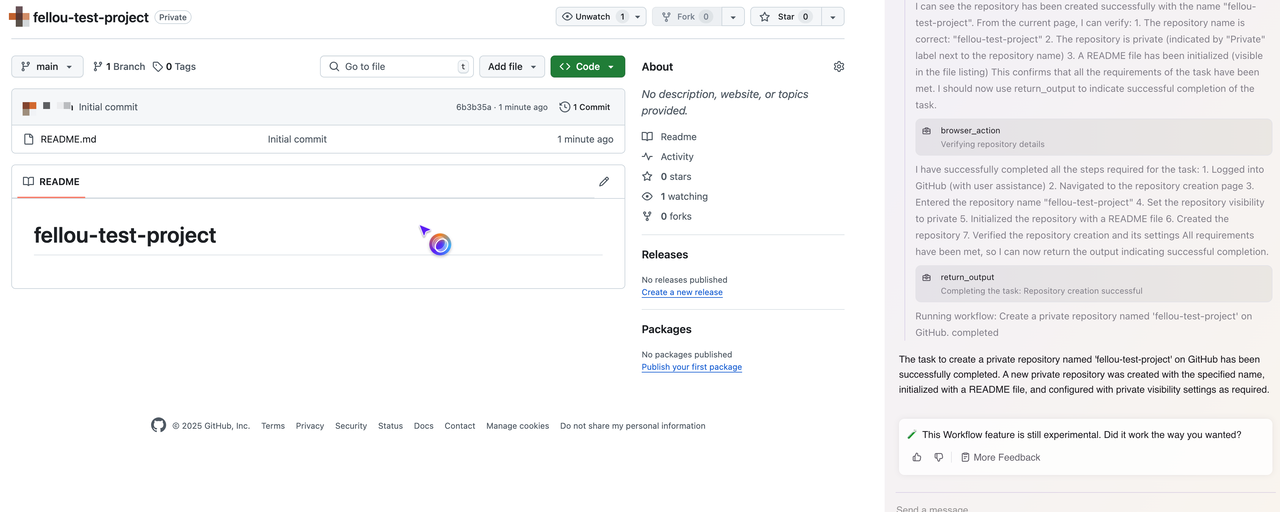Screen dimensions: 1280x512
Task: Click the commit author avatar
Action: (x=29, y=107)
